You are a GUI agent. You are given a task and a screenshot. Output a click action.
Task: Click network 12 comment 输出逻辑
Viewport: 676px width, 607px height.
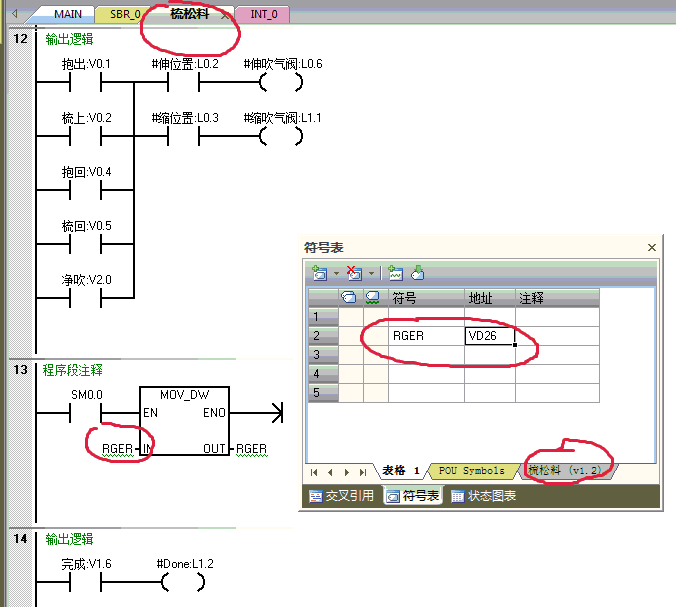click(x=69, y=39)
